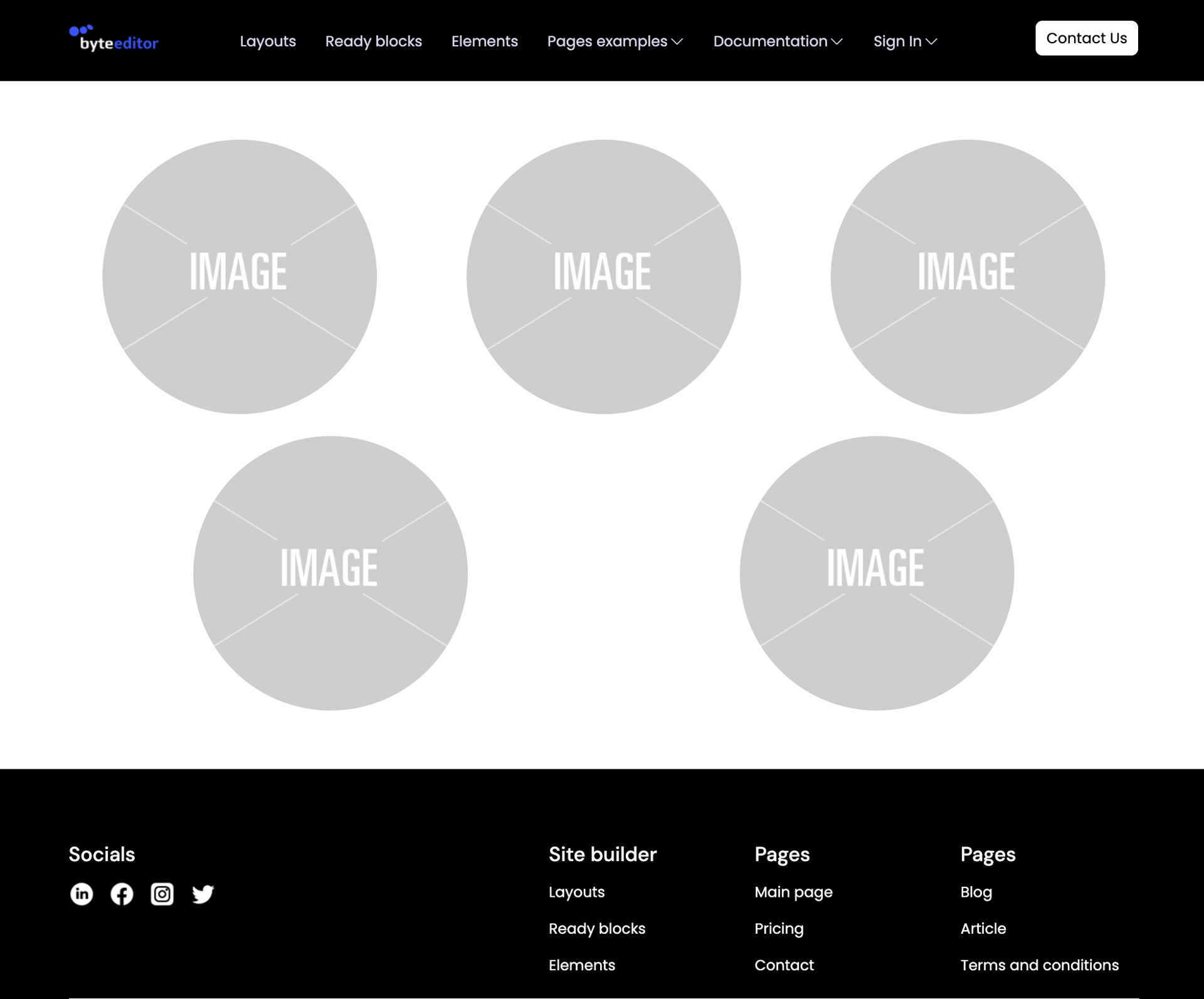Screen dimensions: 1204x999
Task: Expand the Documentation dropdown menu
Action: point(778,41)
